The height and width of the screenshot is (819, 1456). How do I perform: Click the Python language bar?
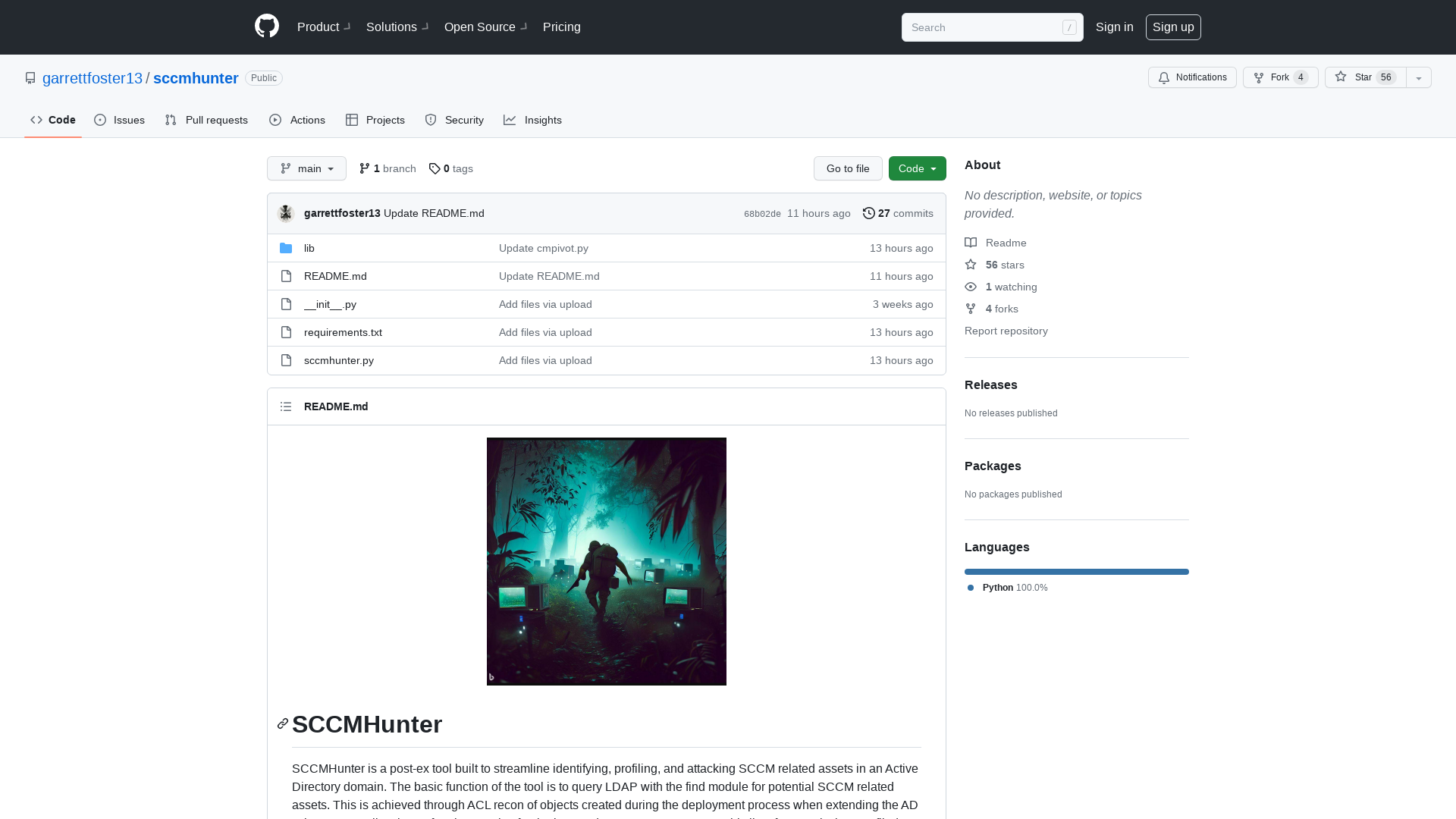(x=1077, y=572)
